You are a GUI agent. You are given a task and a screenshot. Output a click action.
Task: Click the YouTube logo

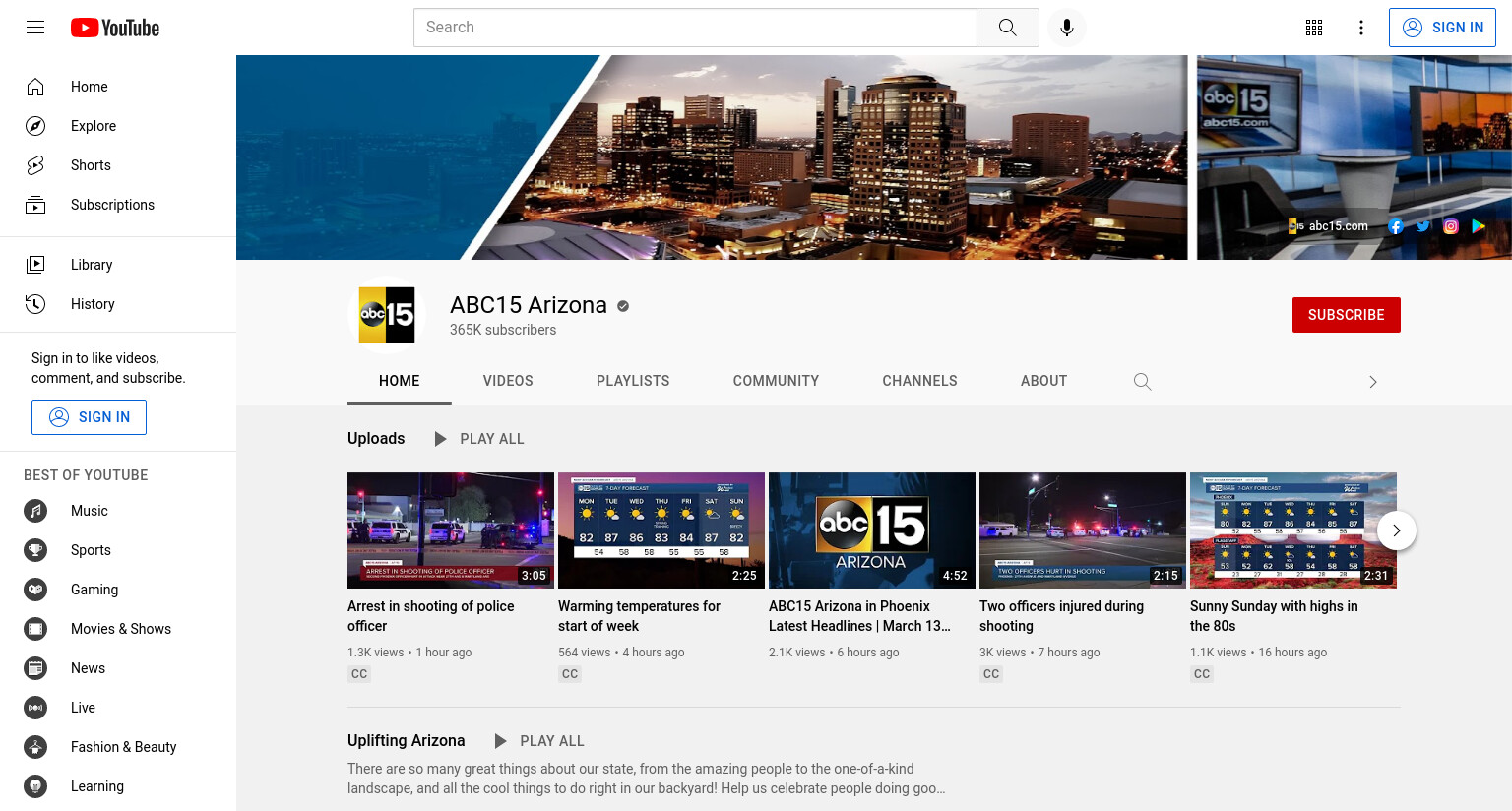point(115,28)
